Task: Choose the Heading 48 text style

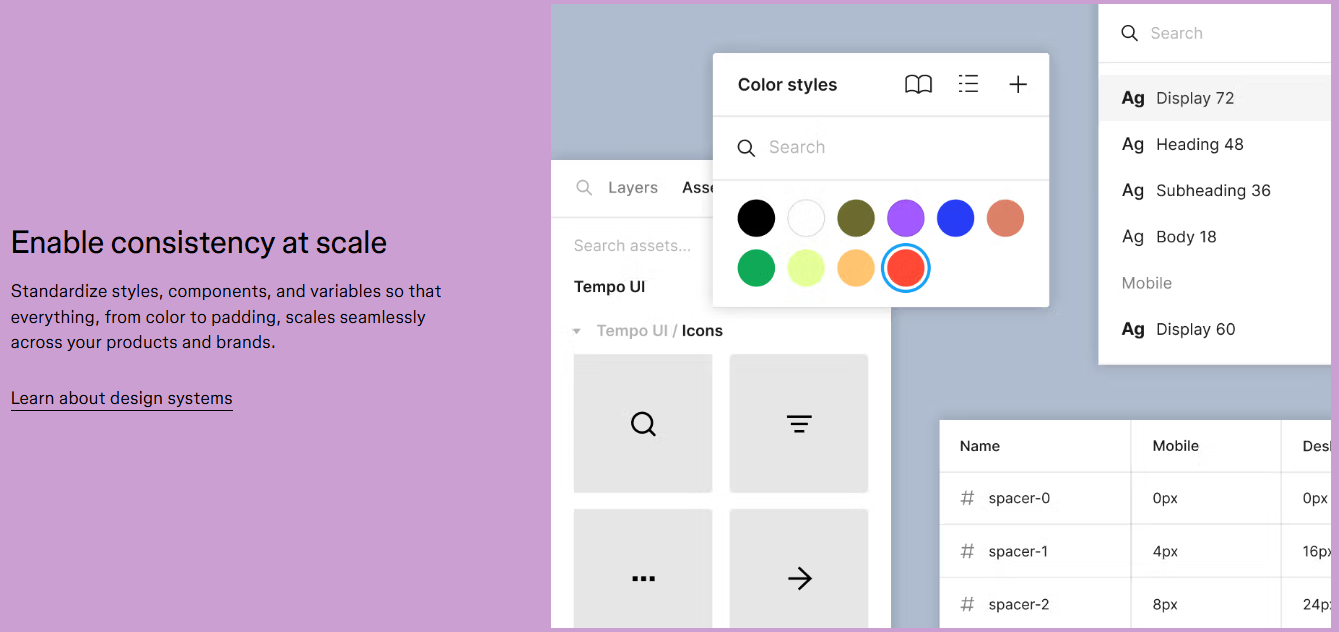Action: coord(1199,144)
